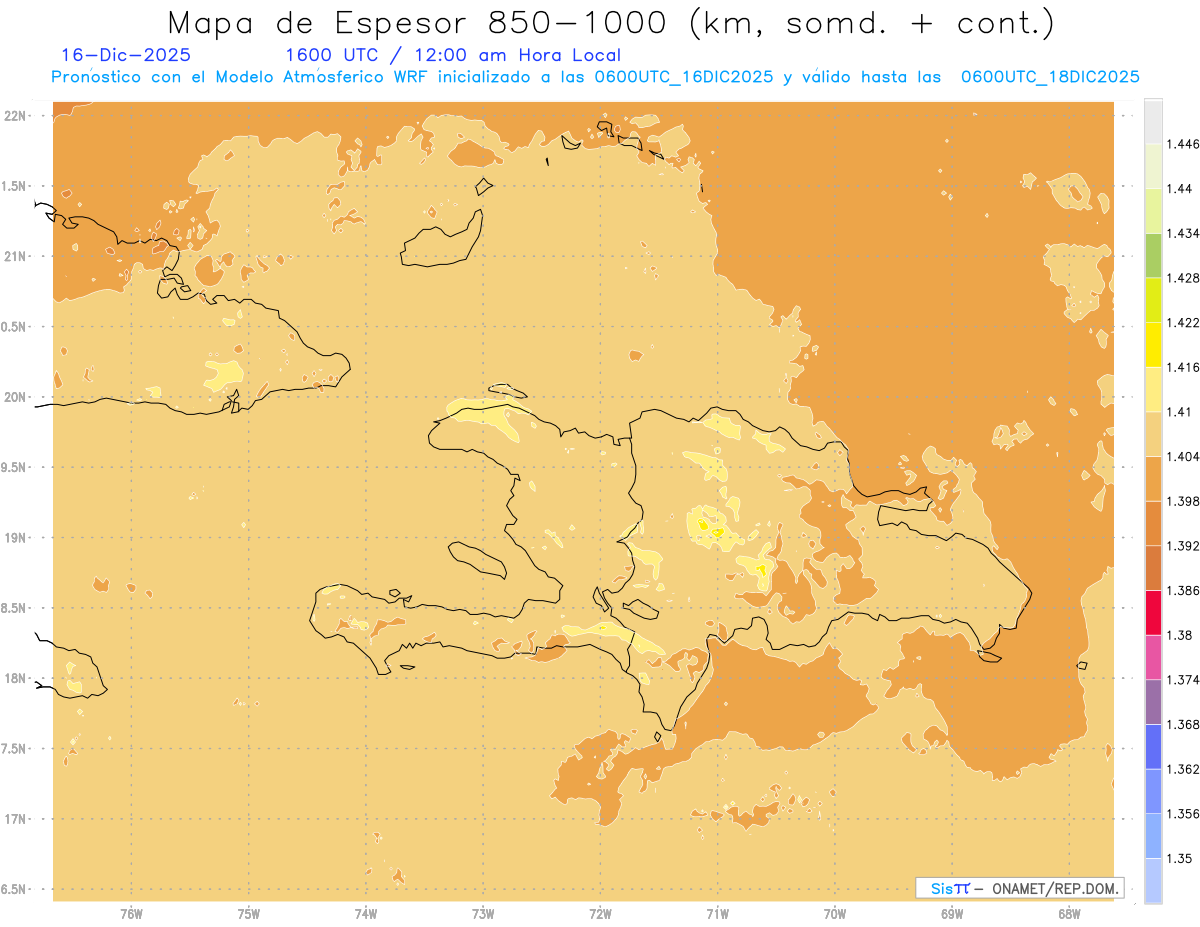Click the "70W" longitude label
Viewport: 1200px width, 927px height.
834,914
